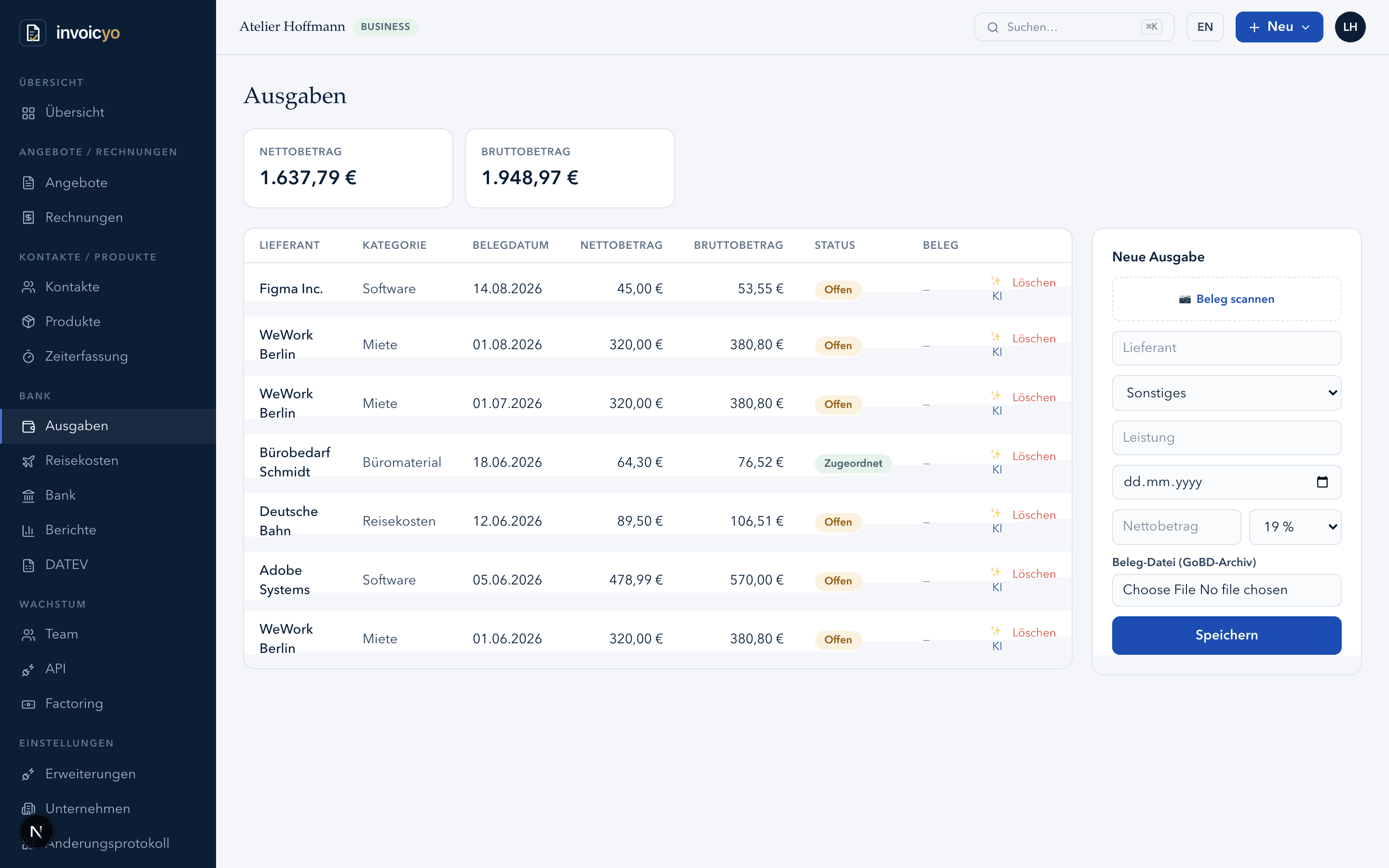Expand the Neu create menu
The width and height of the screenshot is (1389, 868).
point(1279,27)
